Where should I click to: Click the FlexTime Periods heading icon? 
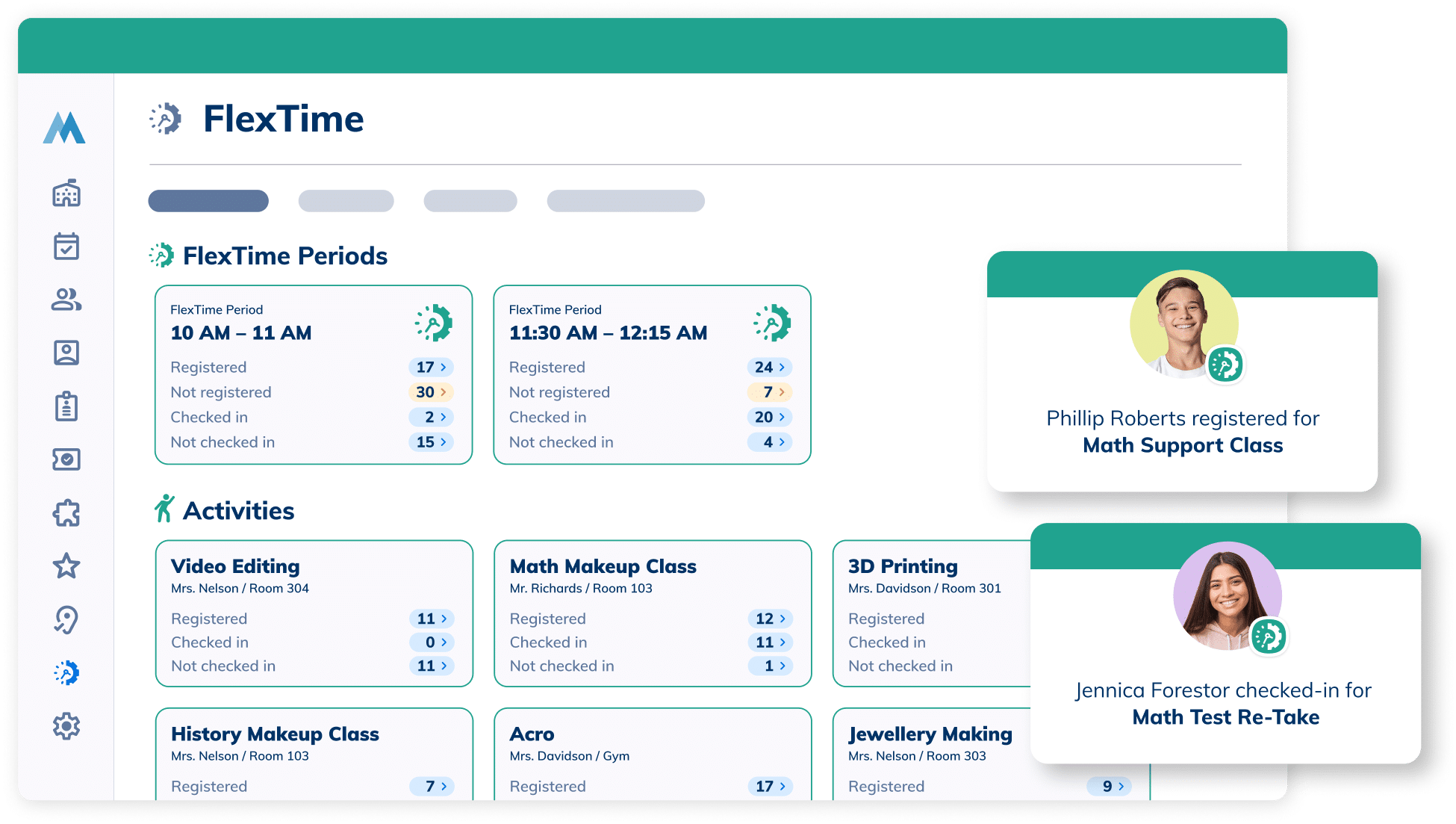point(161,255)
